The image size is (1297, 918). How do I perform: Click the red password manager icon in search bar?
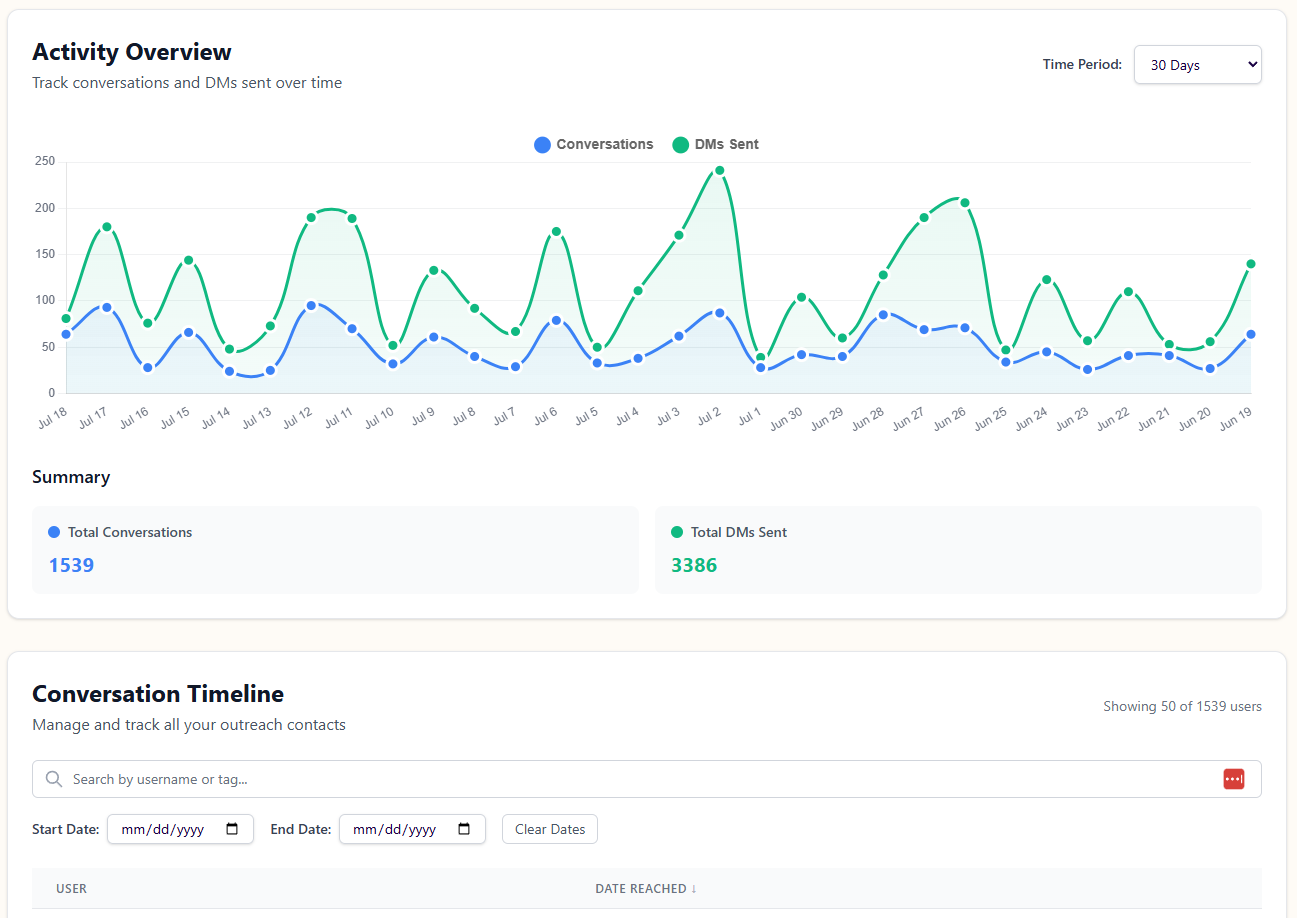tap(1233, 778)
